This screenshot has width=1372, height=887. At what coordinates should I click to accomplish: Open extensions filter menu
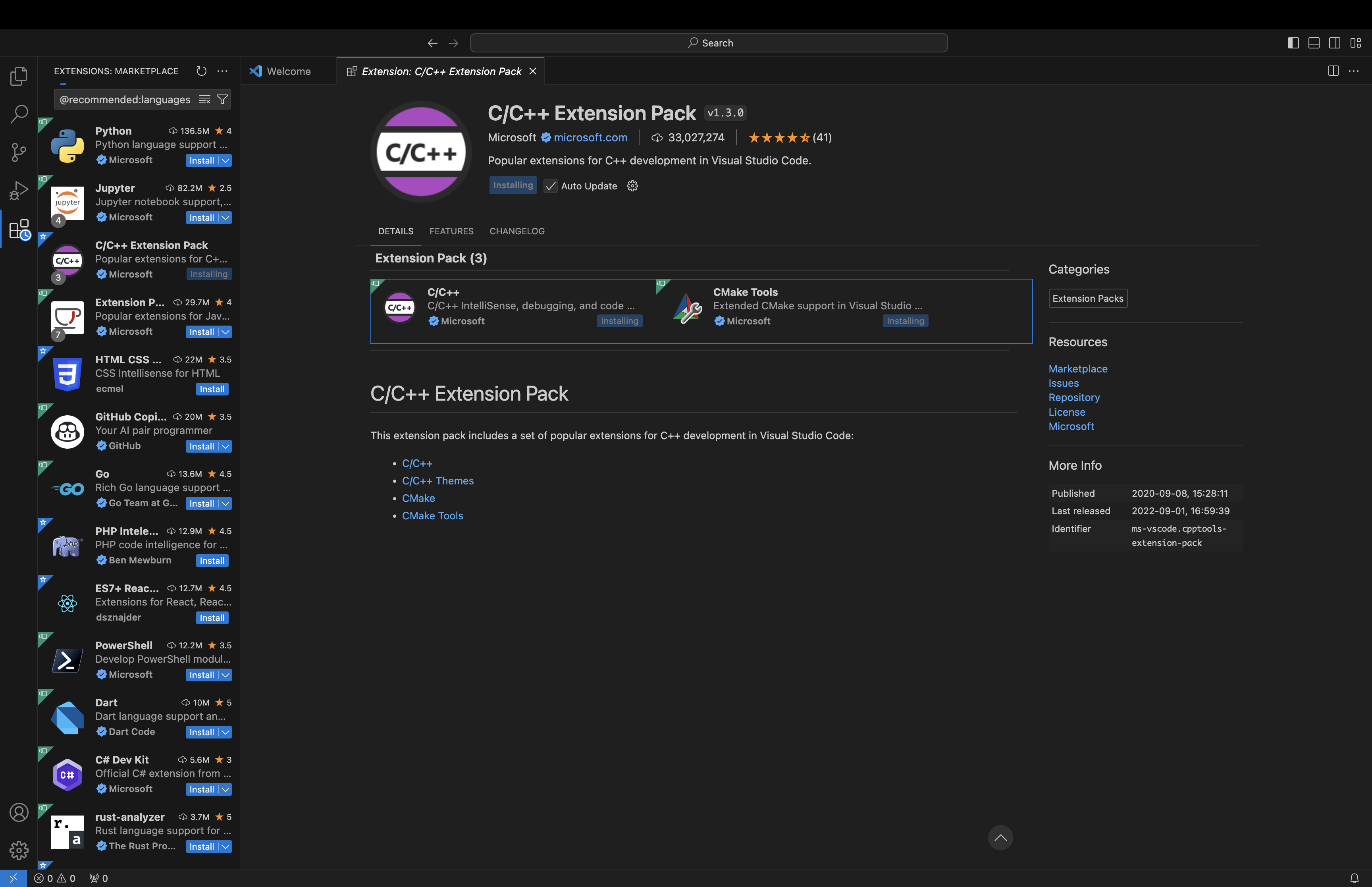[222, 100]
